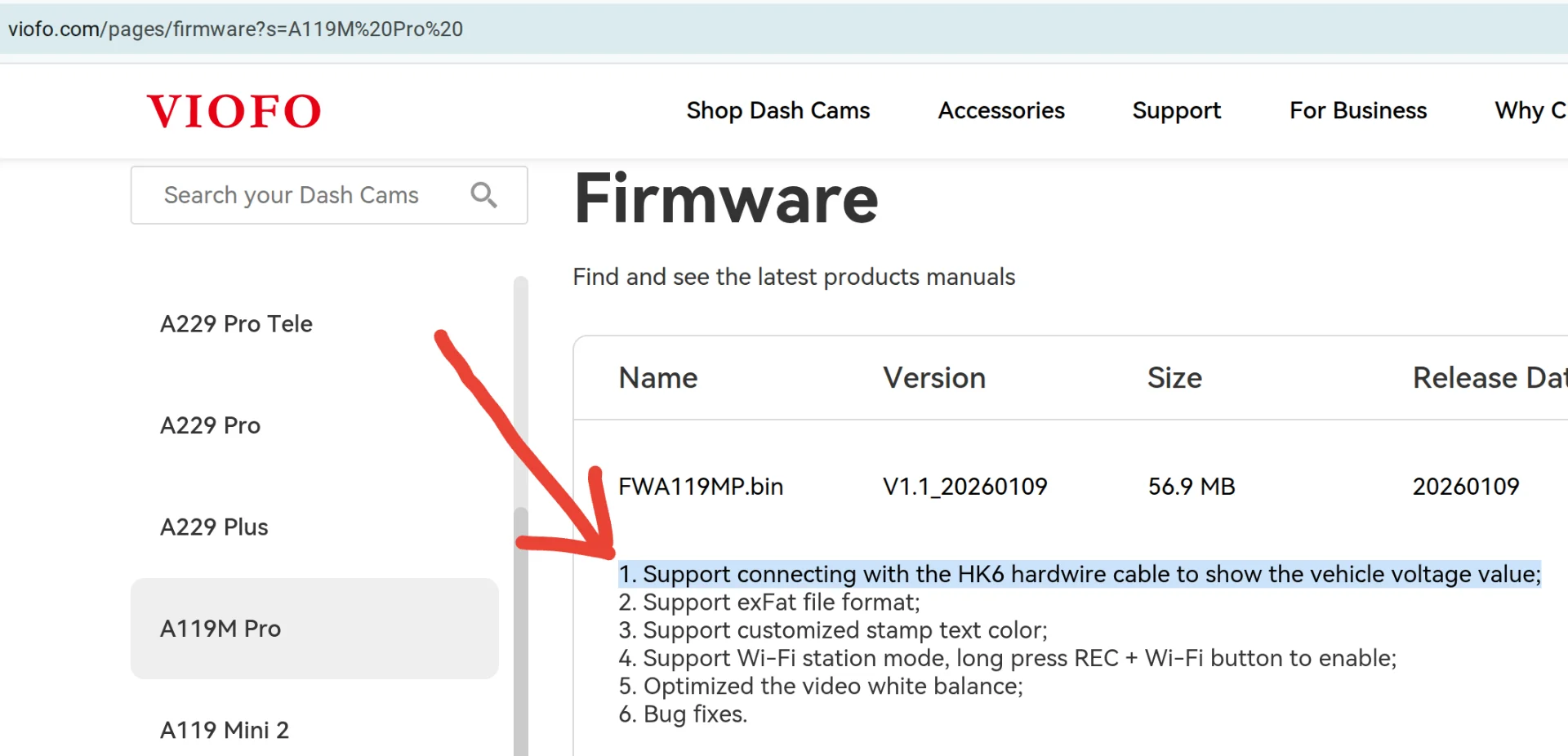The width and height of the screenshot is (1568, 756).
Task: Select A119 Mini 2 in model list
Action: click(225, 730)
